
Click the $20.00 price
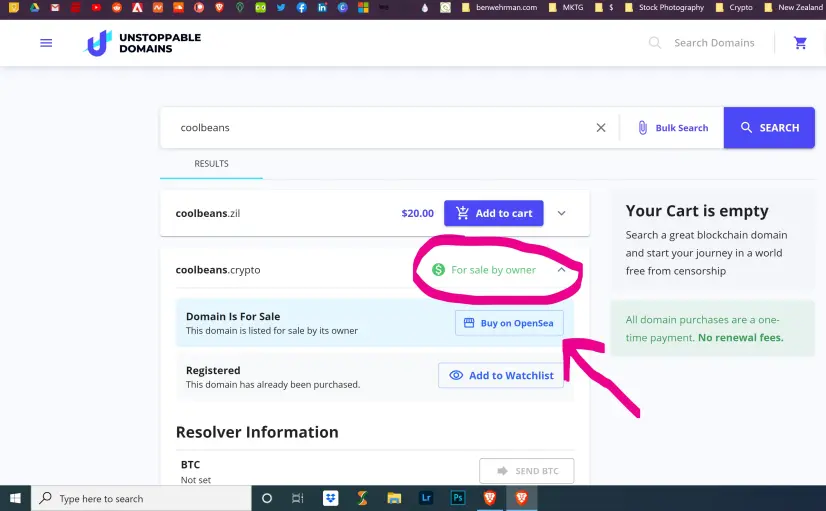[417, 213]
